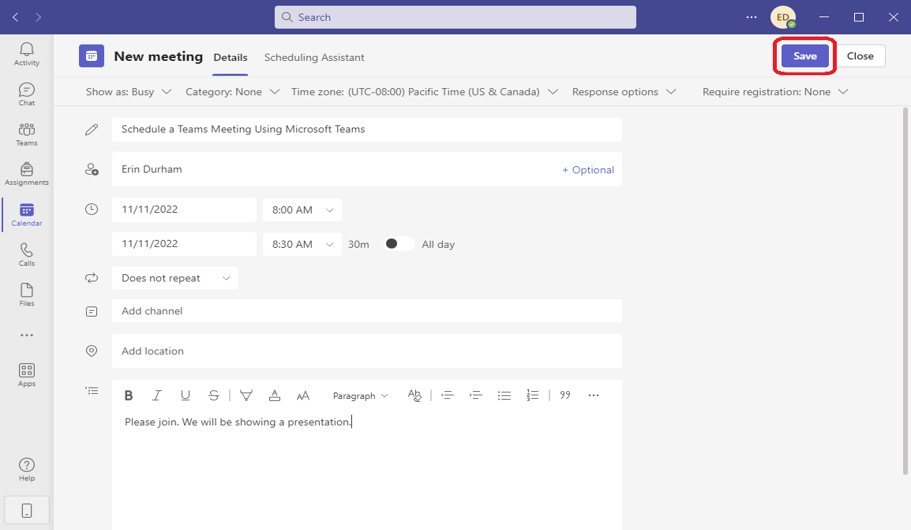The width and height of the screenshot is (911, 530).
Task: Click the attendees field with Erin Durham
Action: point(367,169)
